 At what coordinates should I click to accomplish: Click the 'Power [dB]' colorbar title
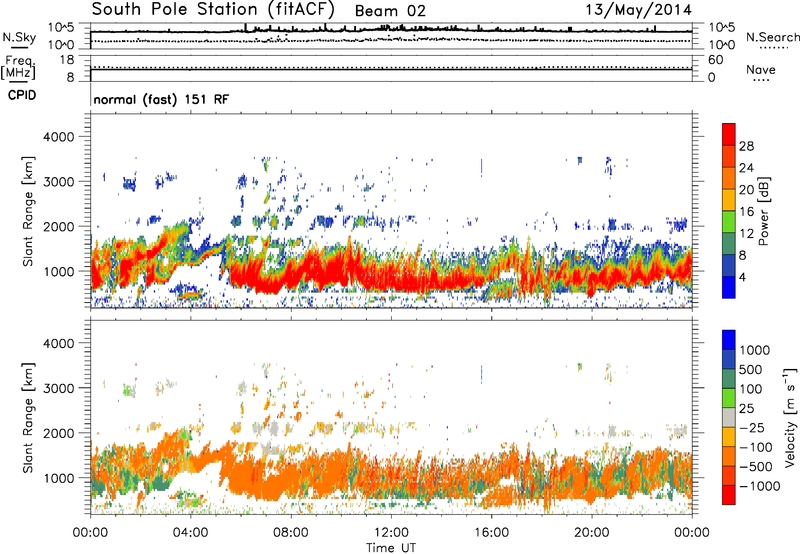[x=764, y=211]
